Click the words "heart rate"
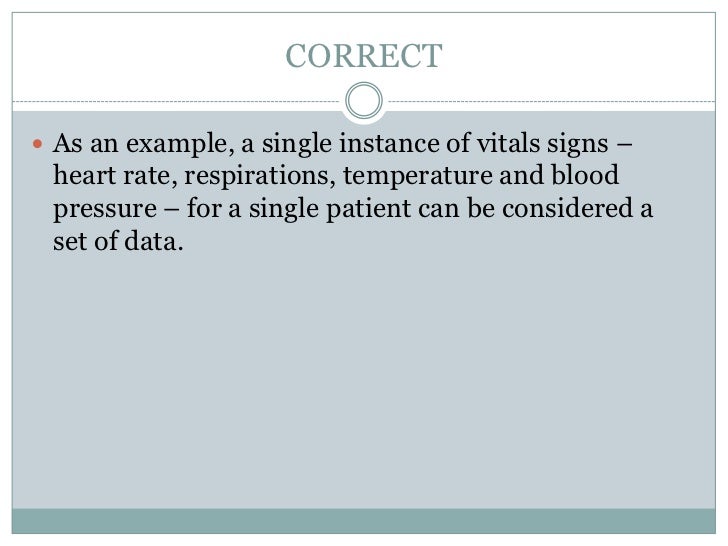Image resolution: width=728 pixels, height=546 pixels. 112,176
